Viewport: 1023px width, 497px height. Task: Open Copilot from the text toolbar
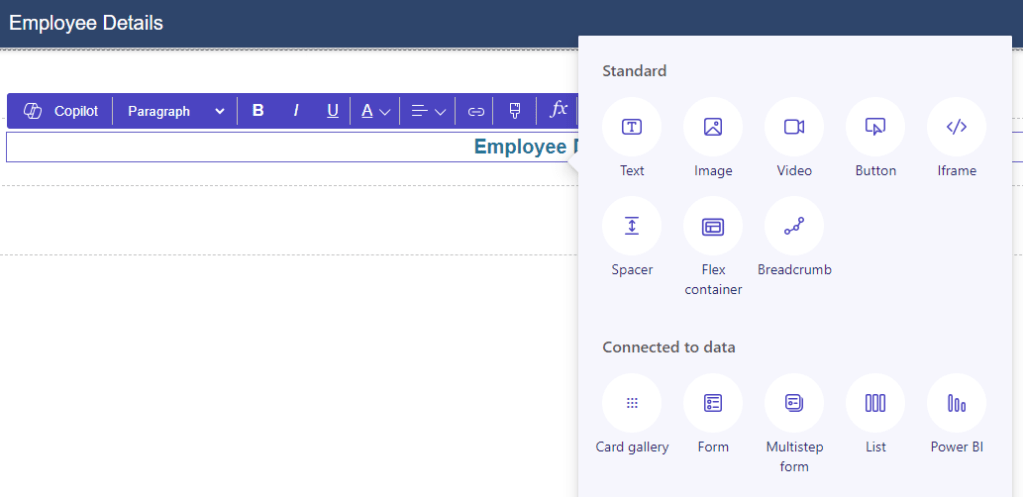[61, 111]
